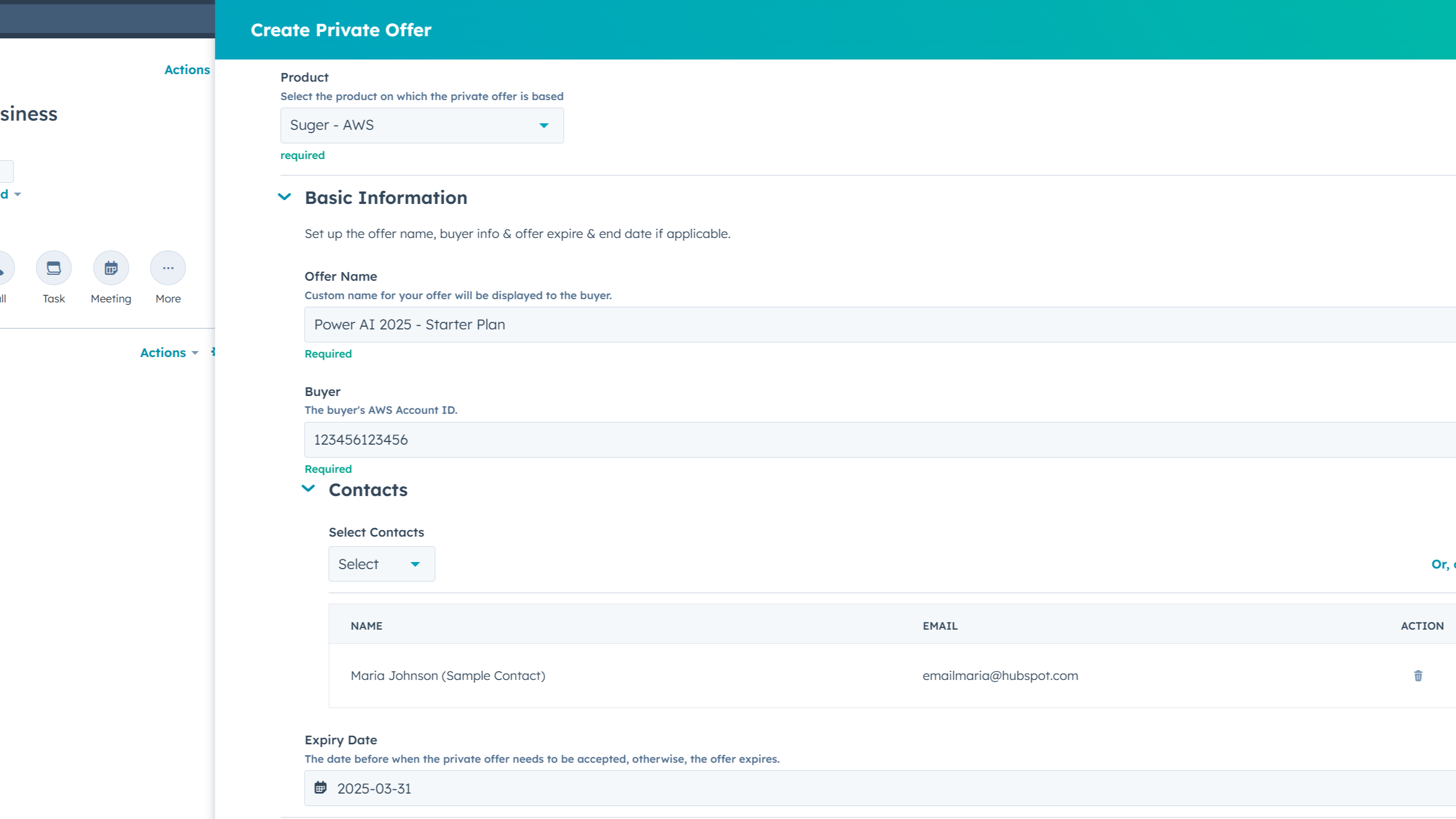The width and height of the screenshot is (1456, 819).
Task: Click the emailmaria@hubspot.com email cell
Action: (x=1000, y=676)
